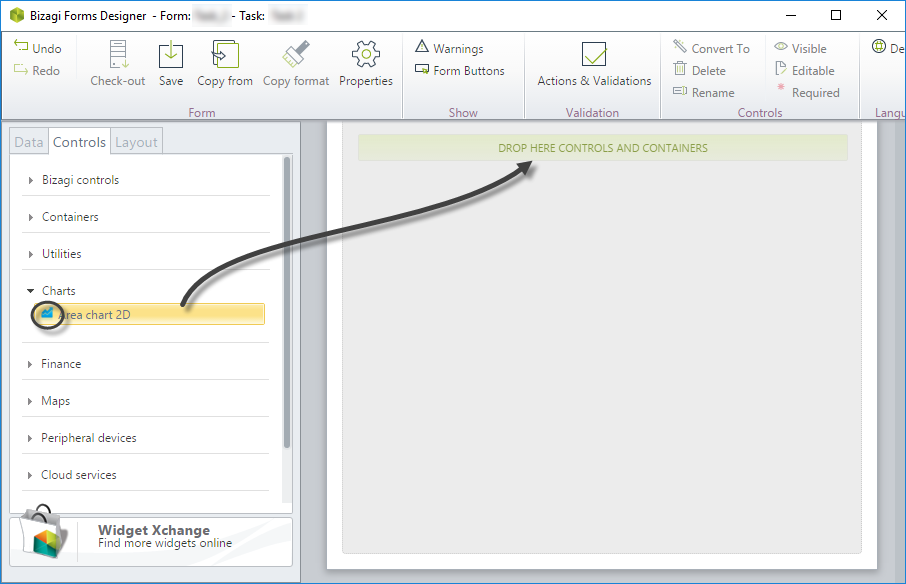The image size is (906, 584).
Task: Click the Form Buttons icon
Action: click(422, 70)
